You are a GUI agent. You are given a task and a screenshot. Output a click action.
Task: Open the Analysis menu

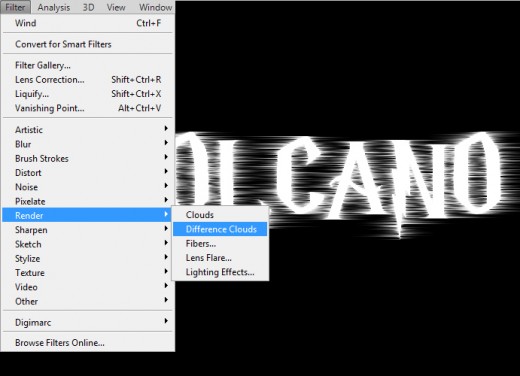[x=54, y=7]
